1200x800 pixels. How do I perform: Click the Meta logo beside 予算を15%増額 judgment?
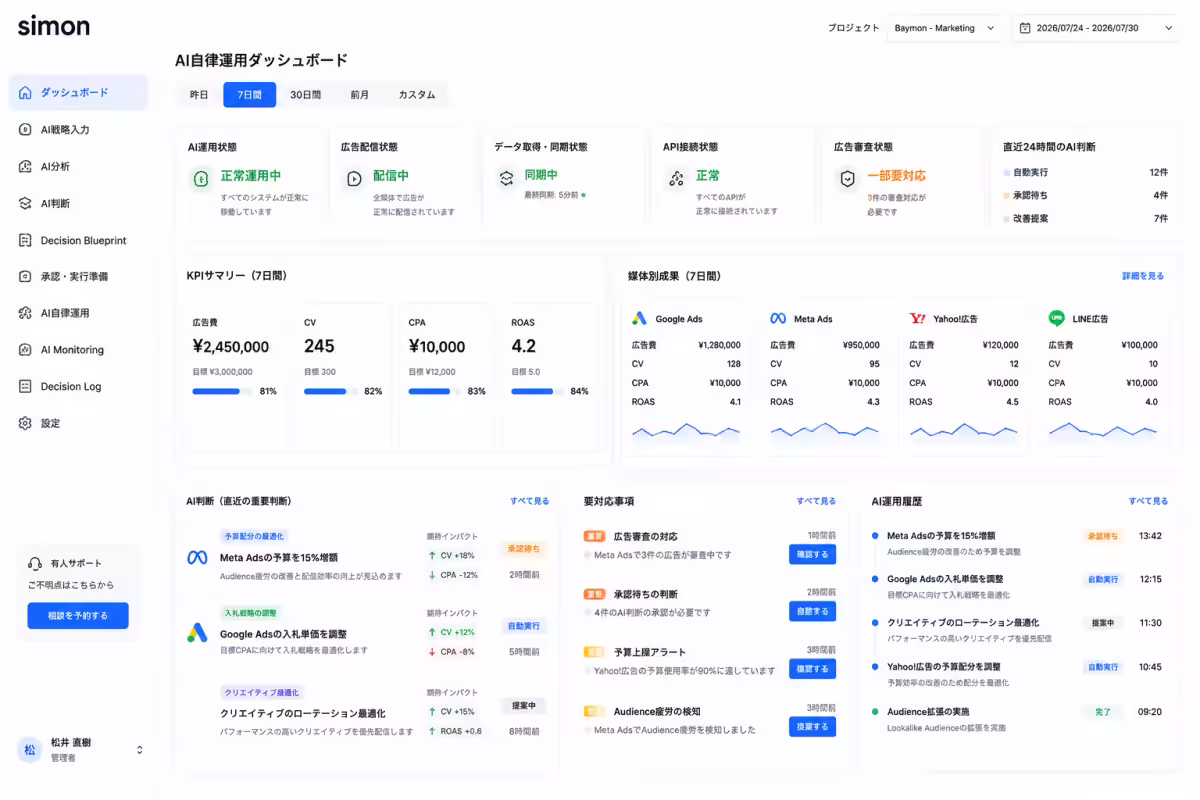point(197,557)
